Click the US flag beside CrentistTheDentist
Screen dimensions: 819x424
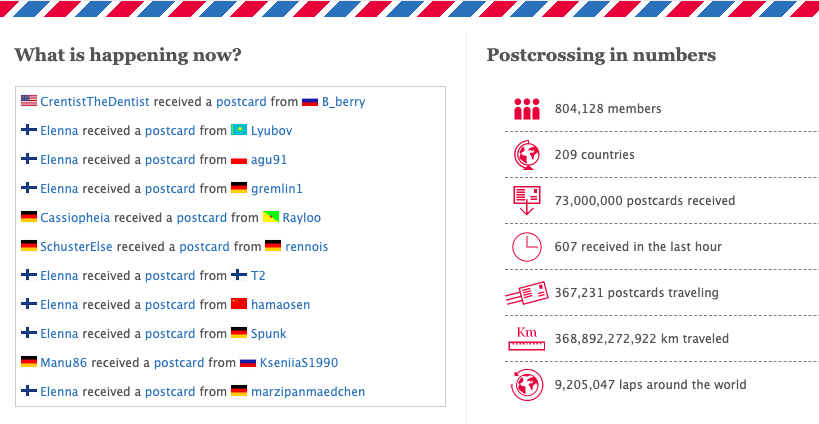click(x=29, y=101)
